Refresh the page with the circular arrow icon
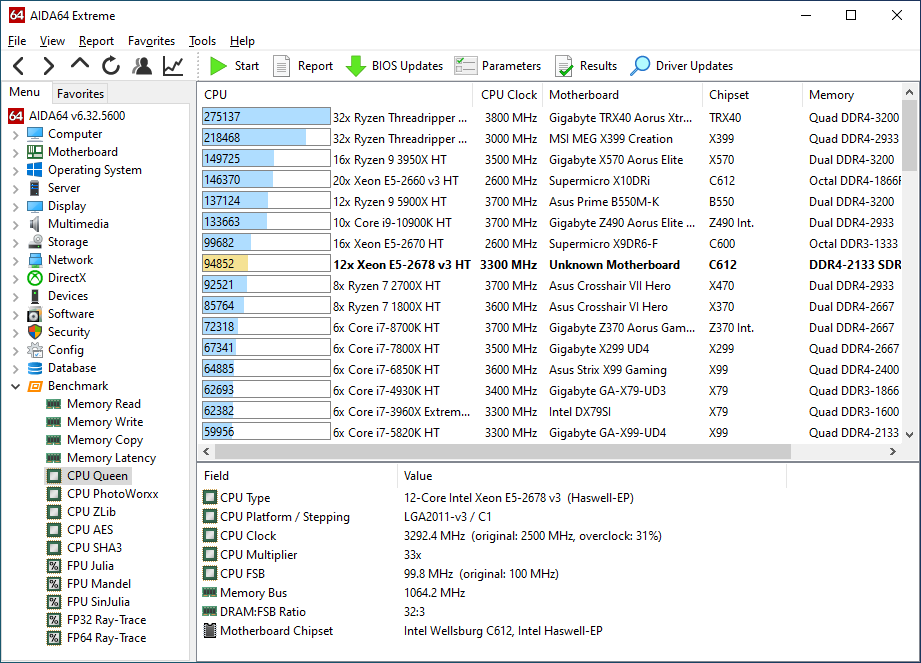Image resolution: width=921 pixels, height=663 pixels. click(x=111, y=66)
